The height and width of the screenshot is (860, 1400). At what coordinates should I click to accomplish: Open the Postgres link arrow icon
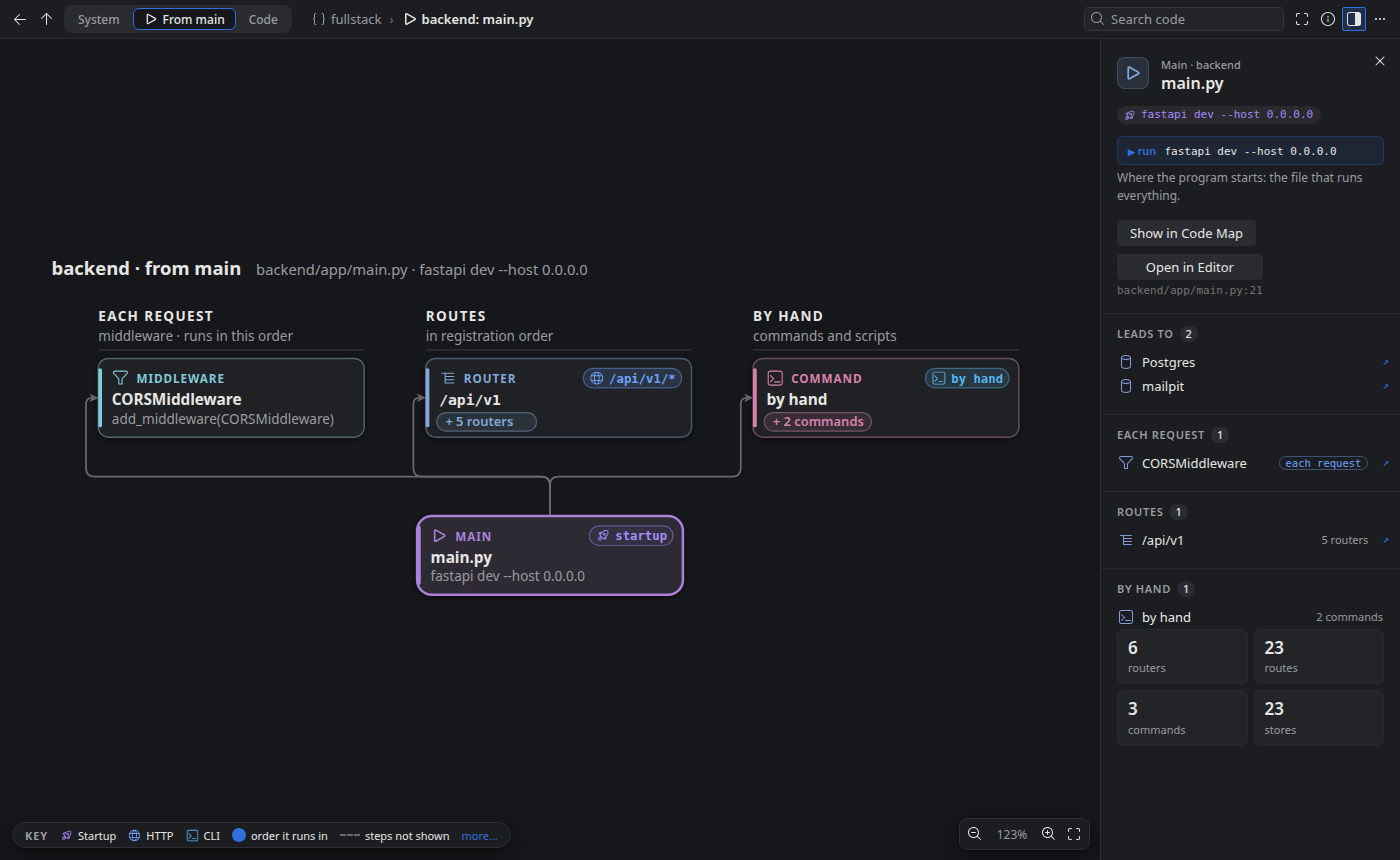1385,362
